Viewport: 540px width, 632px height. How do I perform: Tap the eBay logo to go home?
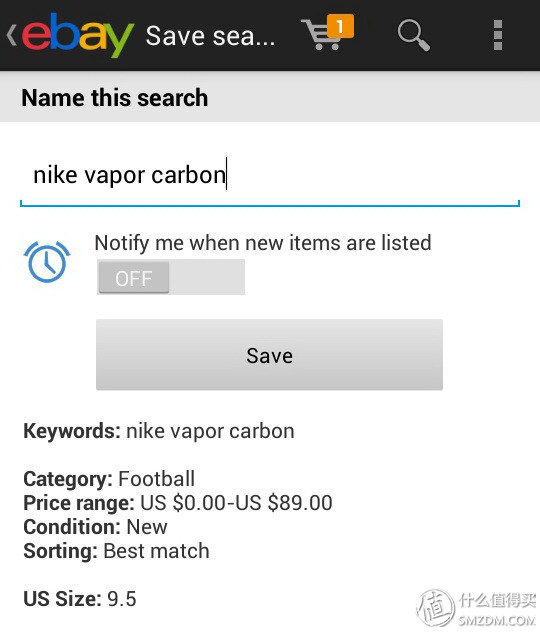click(78, 35)
